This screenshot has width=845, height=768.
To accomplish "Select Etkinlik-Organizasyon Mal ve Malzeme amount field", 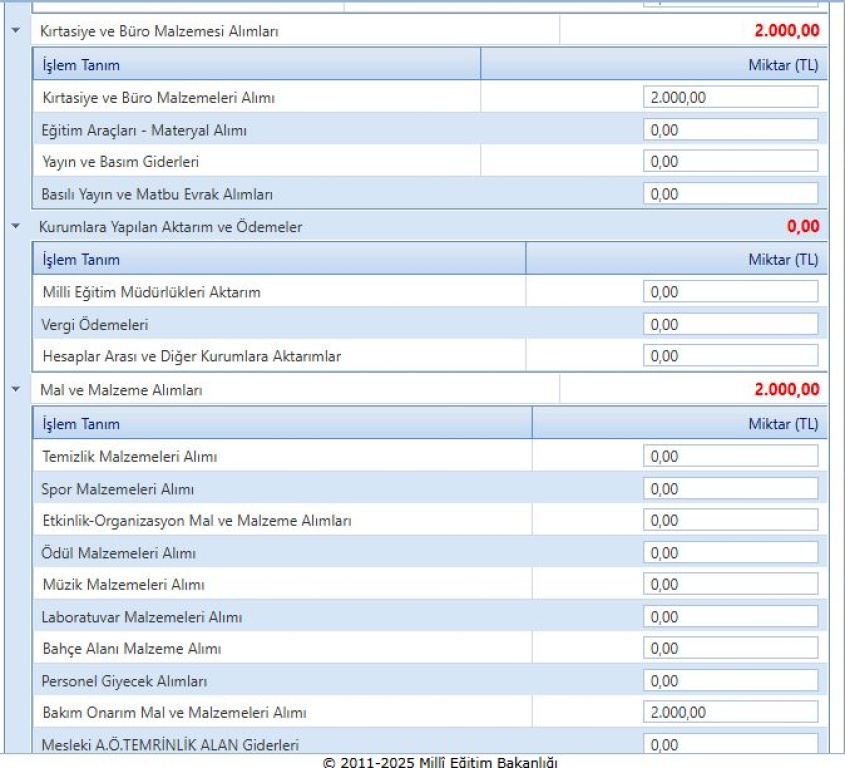I will click(730, 521).
